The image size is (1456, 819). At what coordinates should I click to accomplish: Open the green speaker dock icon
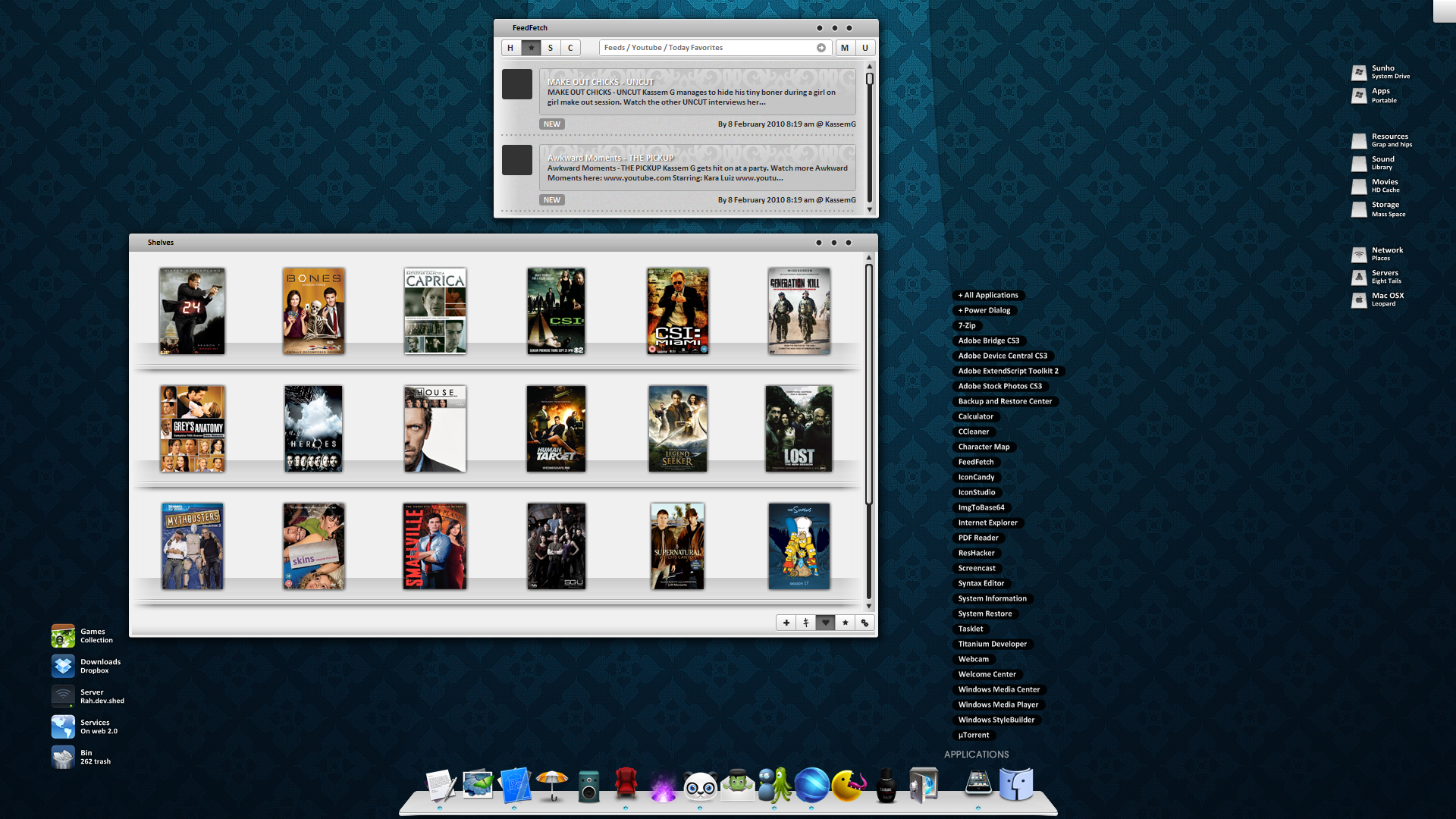[x=589, y=786]
